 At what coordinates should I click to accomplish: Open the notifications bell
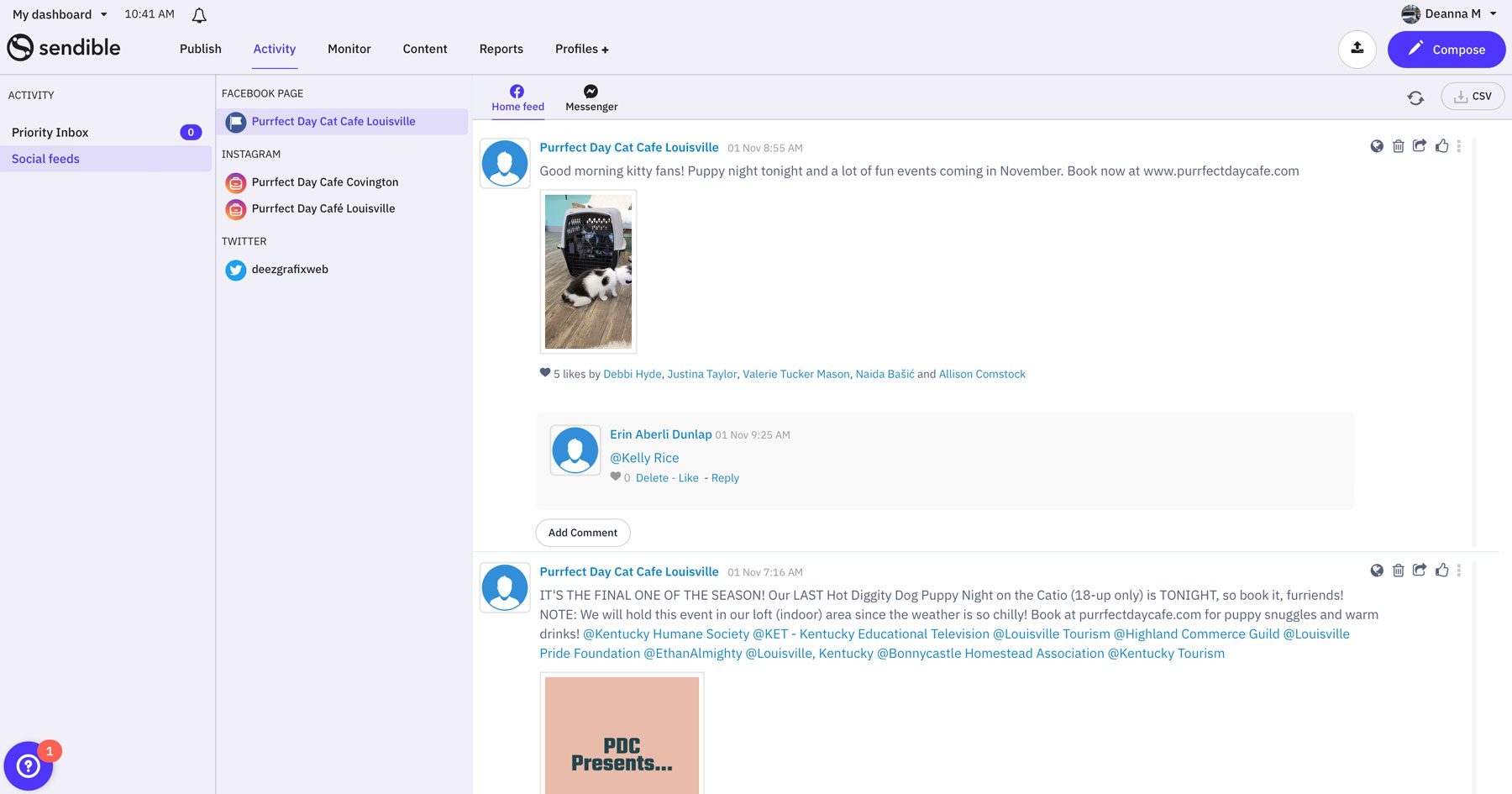tap(199, 14)
